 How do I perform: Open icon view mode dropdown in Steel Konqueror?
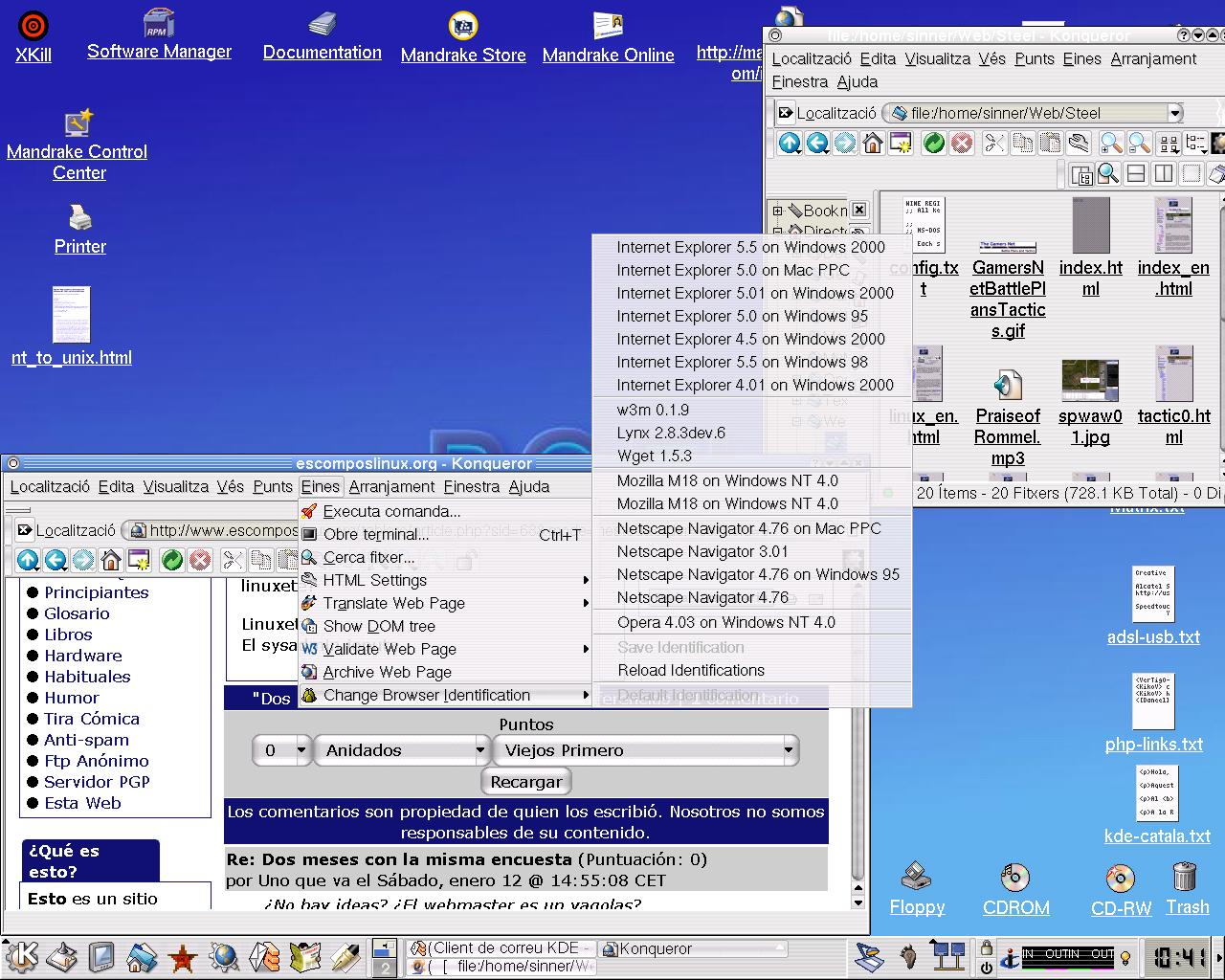coord(1169,144)
